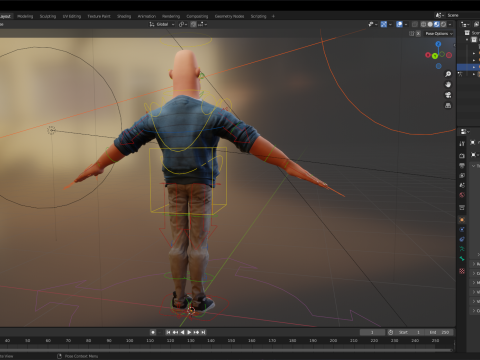Switch to wireframe viewport shading

tap(423, 24)
